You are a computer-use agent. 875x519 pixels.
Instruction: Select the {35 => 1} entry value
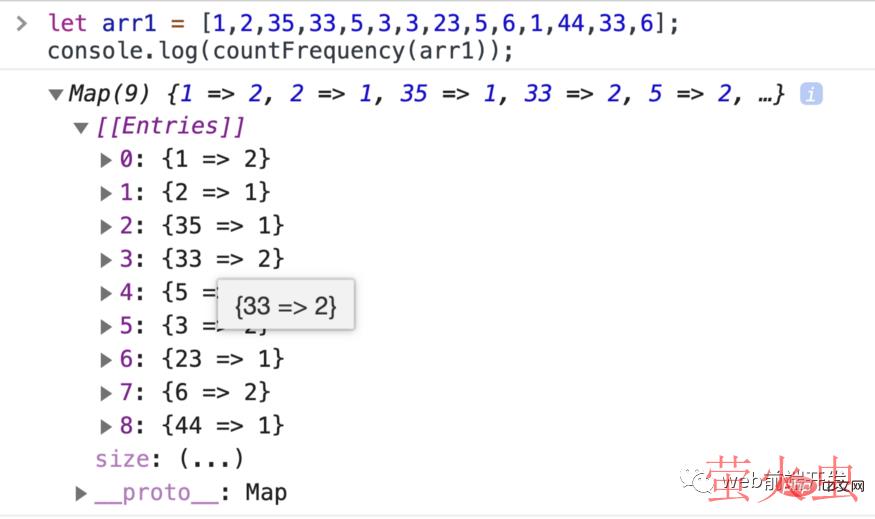pos(223,225)
